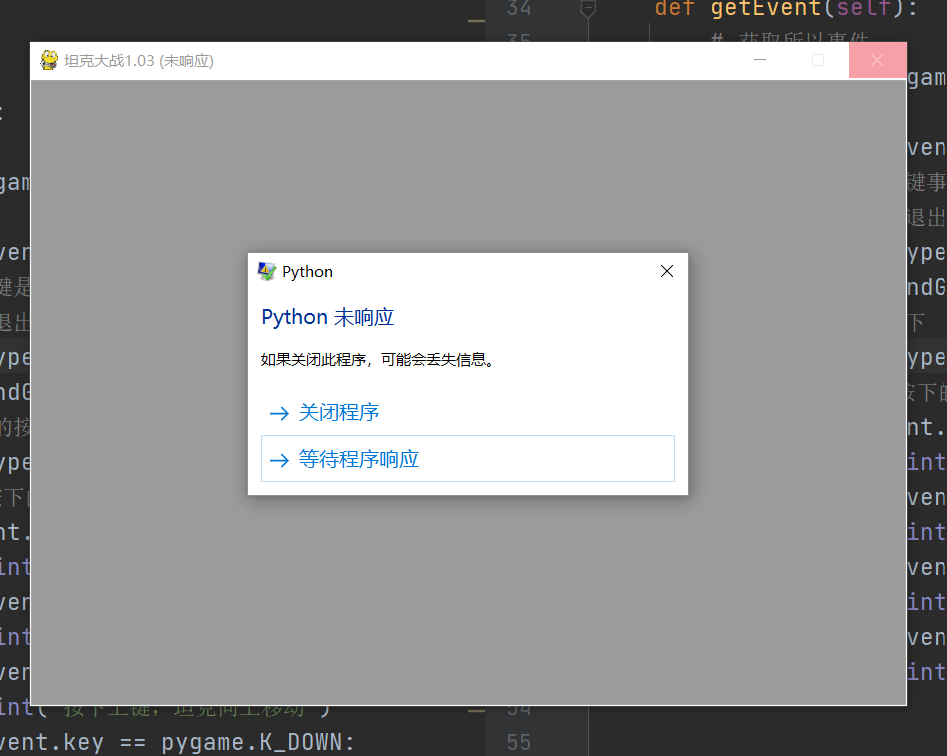Maximize the 坦克大战1.03 window

point(818,60)
